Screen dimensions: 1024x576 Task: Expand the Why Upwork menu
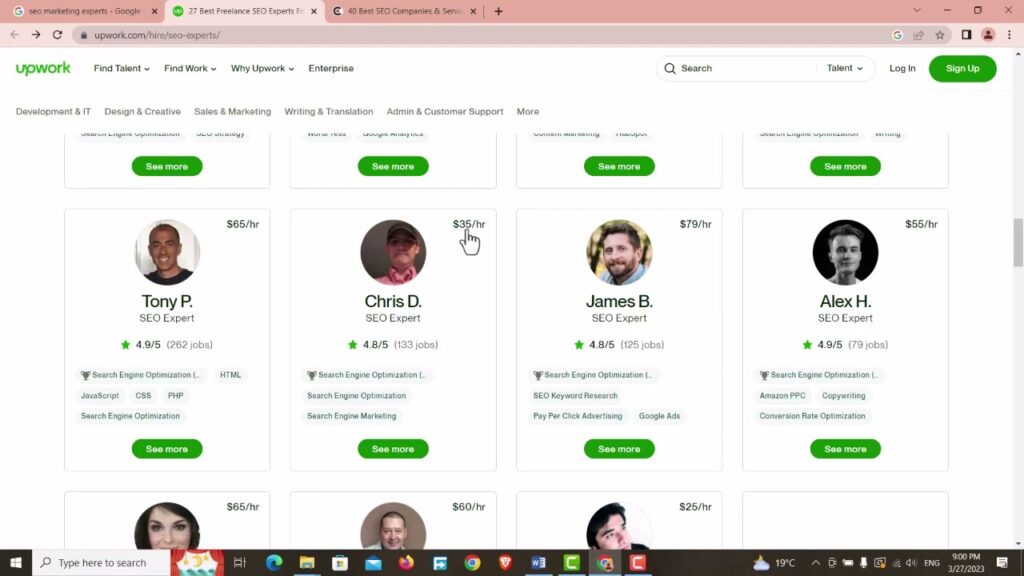(262, 68)
